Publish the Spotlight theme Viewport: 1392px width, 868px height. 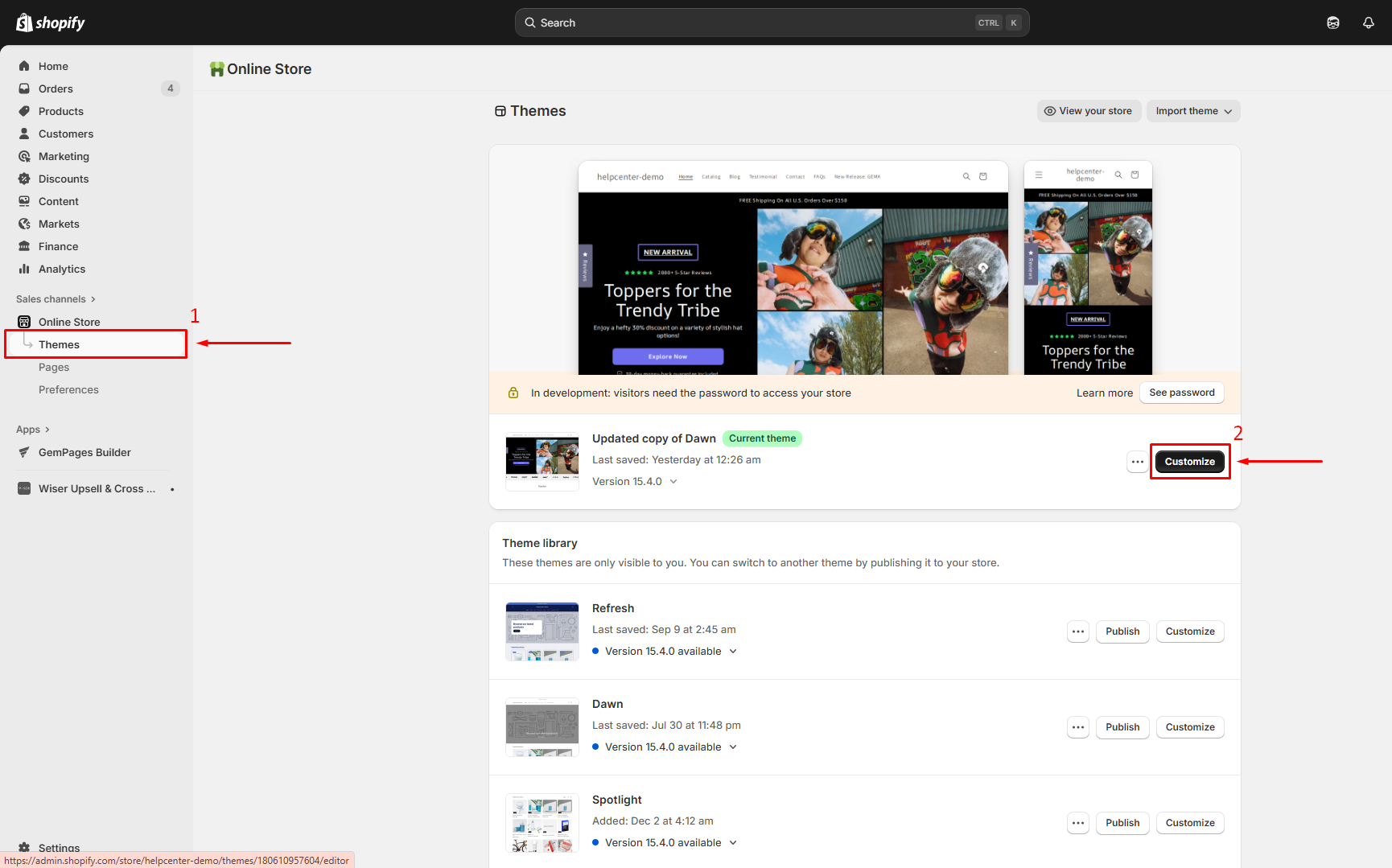click(1122, 823)
